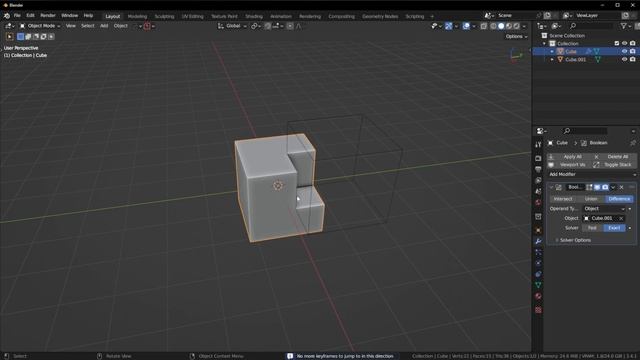Open the viewport Options dropdown
Screen dimensions: 640x360
coord(516,37)
